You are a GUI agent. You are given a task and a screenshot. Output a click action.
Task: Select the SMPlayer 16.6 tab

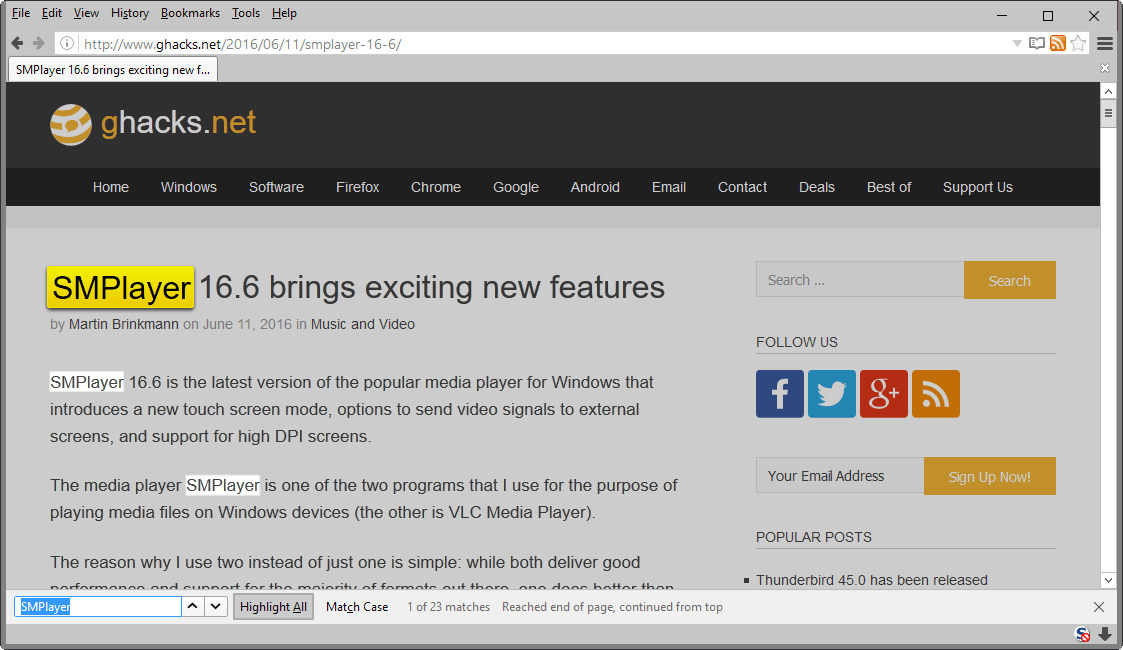112,69
